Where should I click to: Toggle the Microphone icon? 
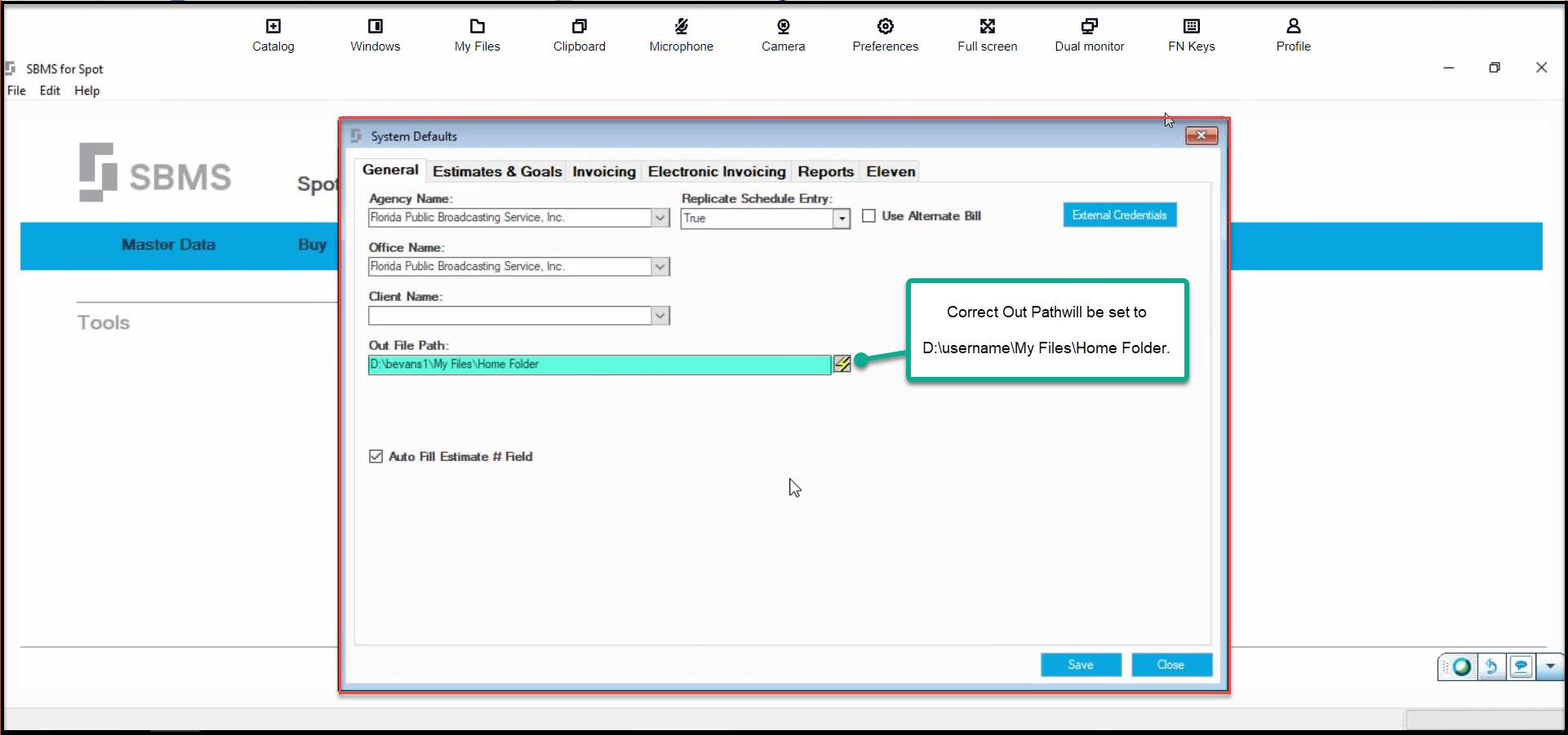click(682, 26)
